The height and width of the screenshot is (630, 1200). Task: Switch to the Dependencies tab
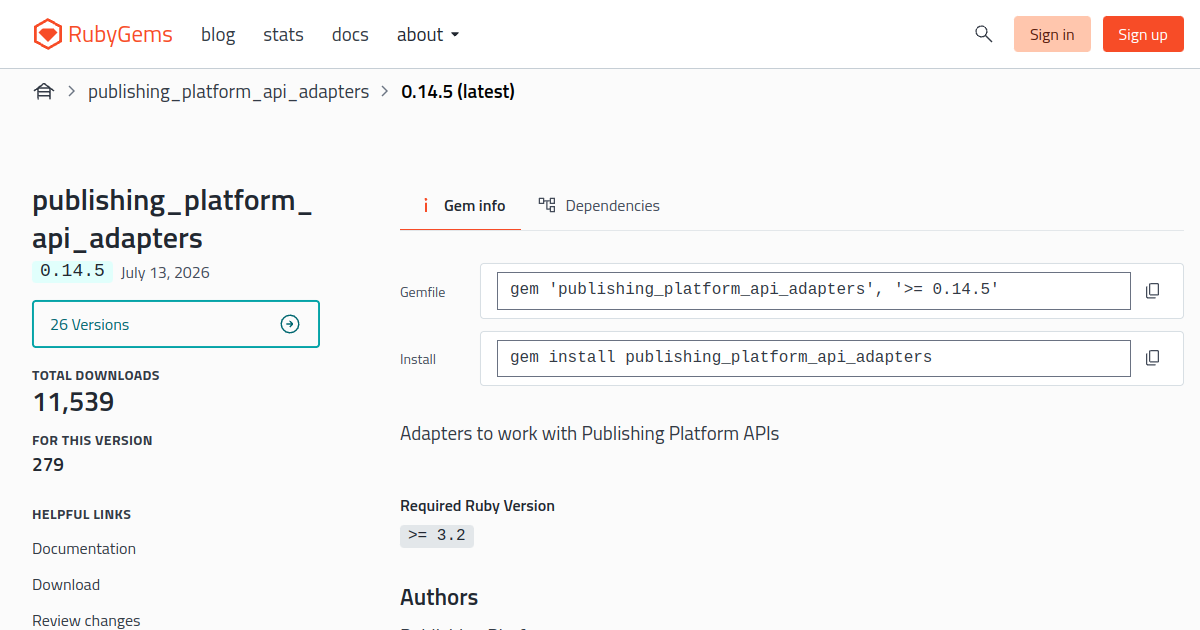[599, 206]
